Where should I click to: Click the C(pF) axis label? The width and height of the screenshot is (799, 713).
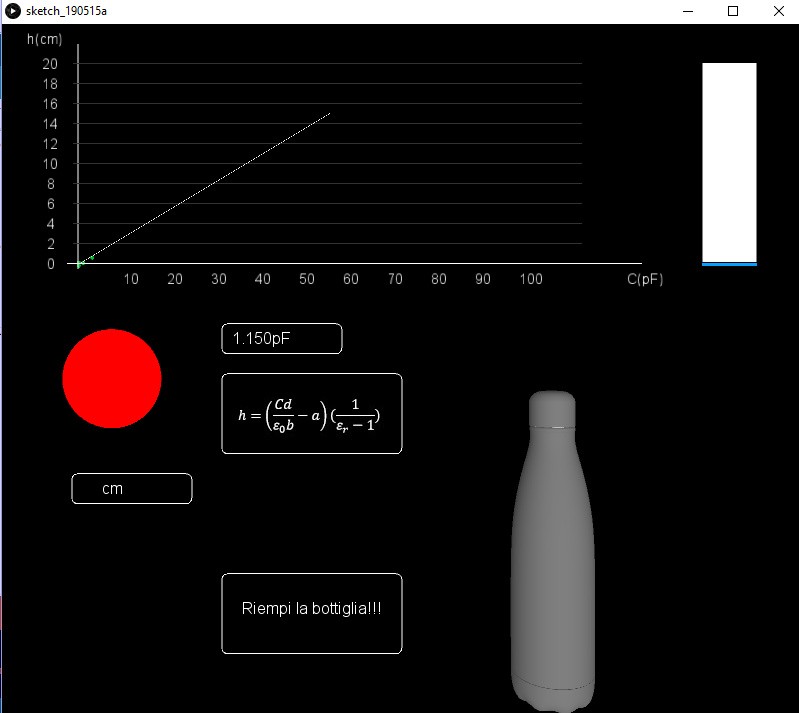pyautogui.click(x=645, y=279)
